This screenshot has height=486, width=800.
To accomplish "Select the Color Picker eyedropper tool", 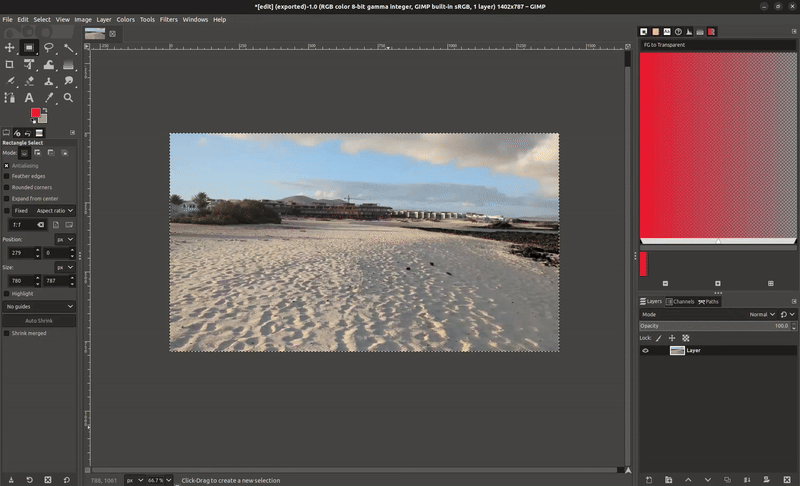I will pyautogui.click(x=49, y=97).
